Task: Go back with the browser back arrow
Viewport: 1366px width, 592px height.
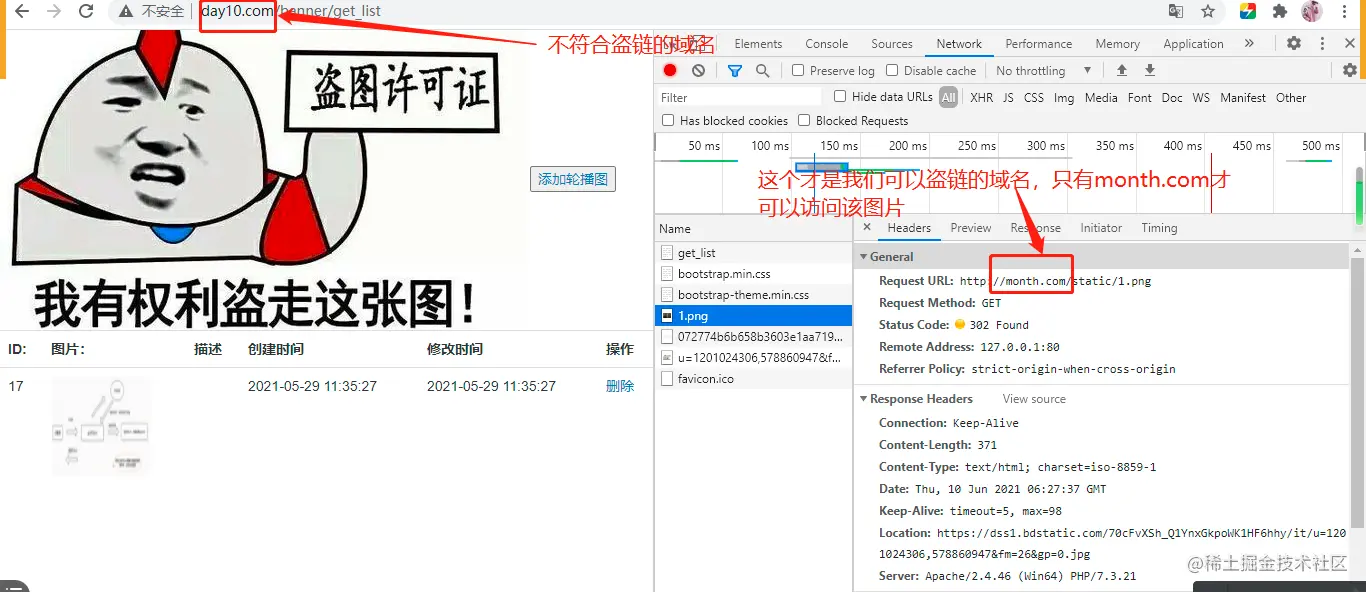Action: pos(21,12)
